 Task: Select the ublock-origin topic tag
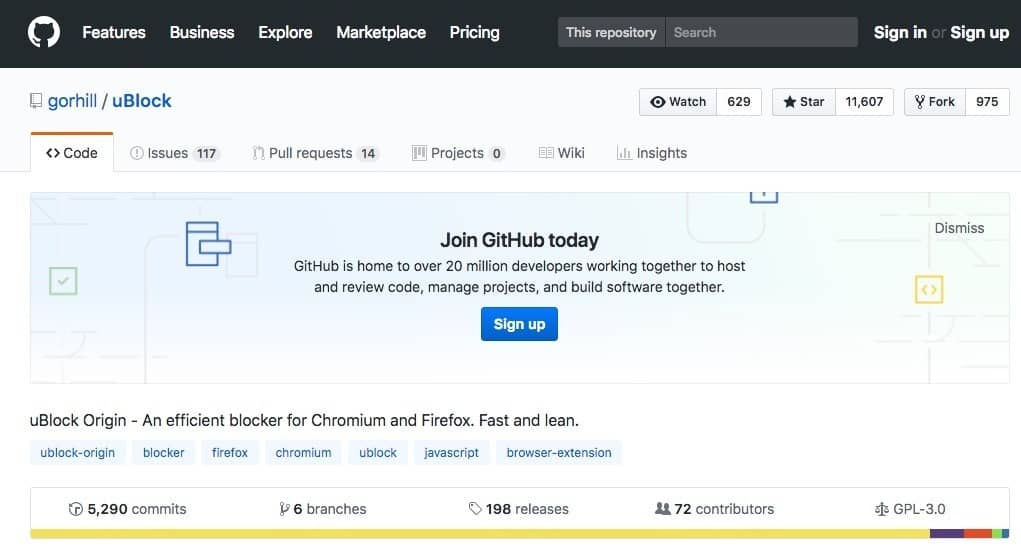pyautogui.click(x=77, y=453)
